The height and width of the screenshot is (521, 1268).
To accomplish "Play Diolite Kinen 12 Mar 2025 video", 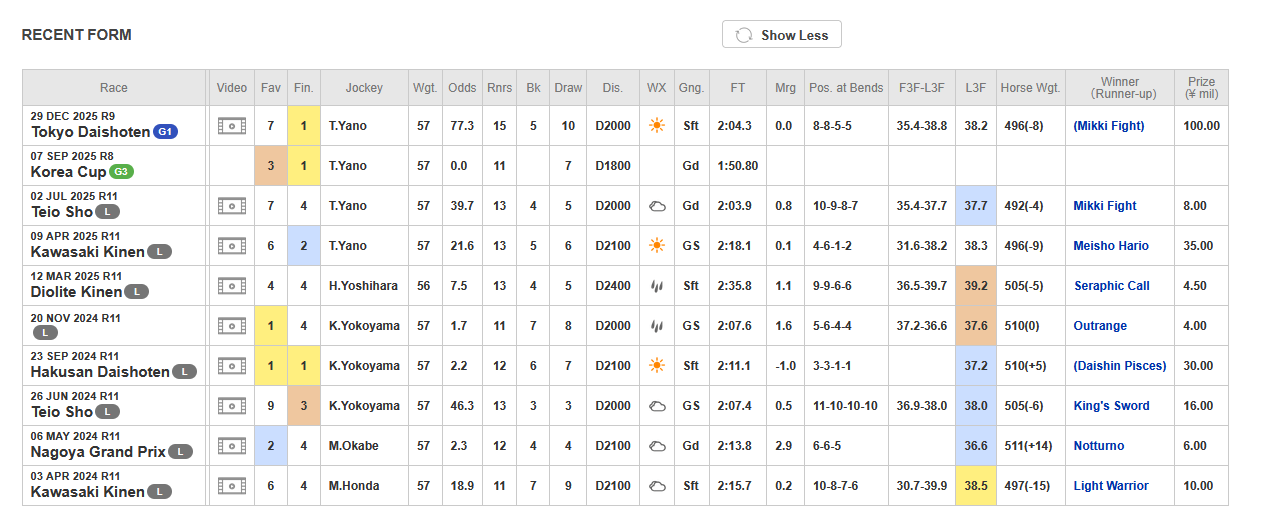I will [231, 286].
